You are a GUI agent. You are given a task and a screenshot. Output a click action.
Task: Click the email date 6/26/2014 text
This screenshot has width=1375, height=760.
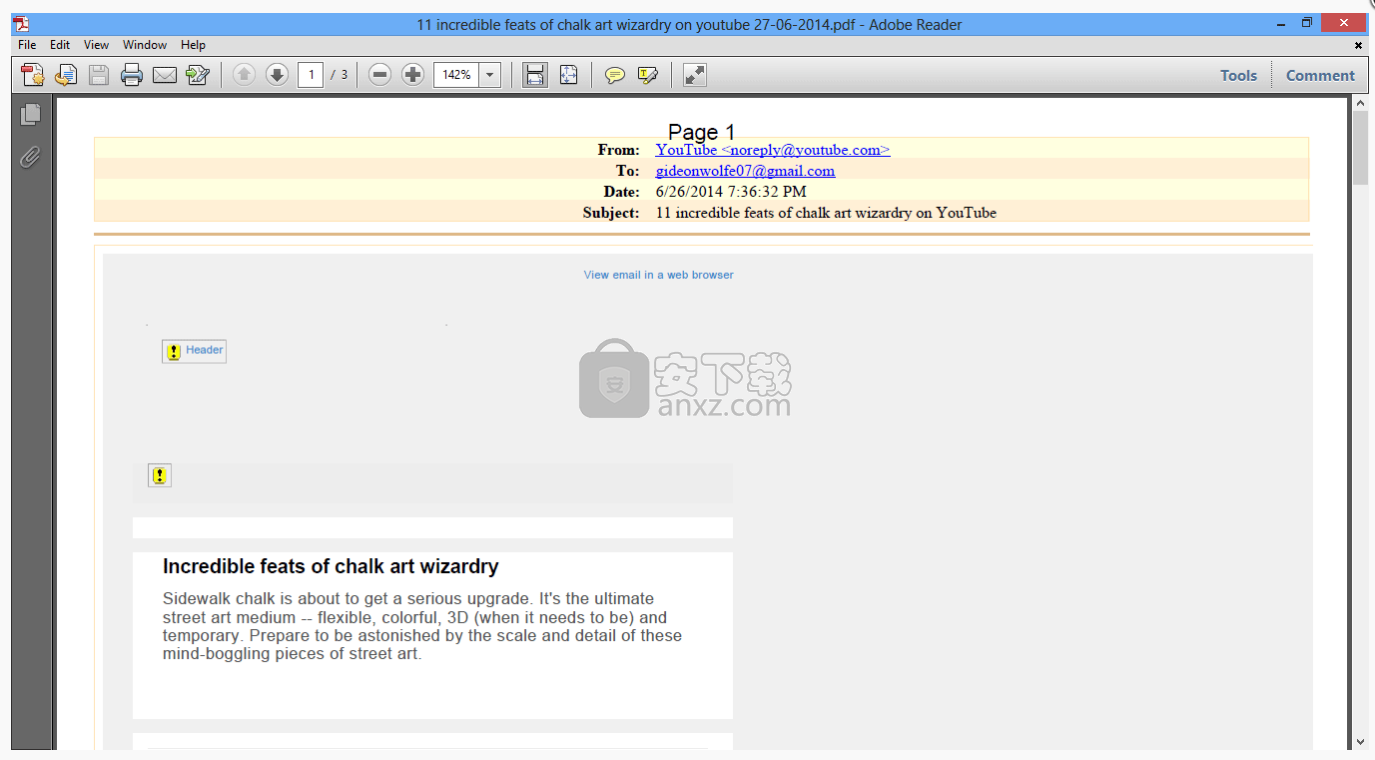tap(731, 192)
